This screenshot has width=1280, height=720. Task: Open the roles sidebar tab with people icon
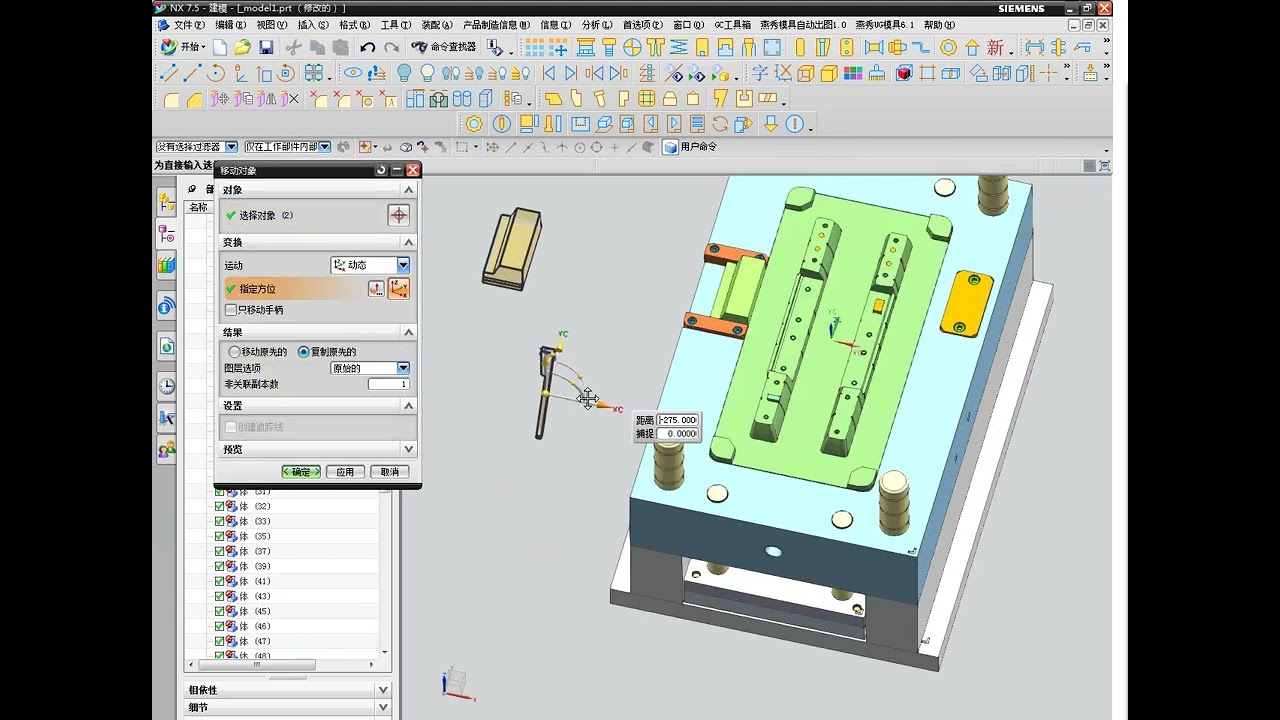click(x=166, y=450)
